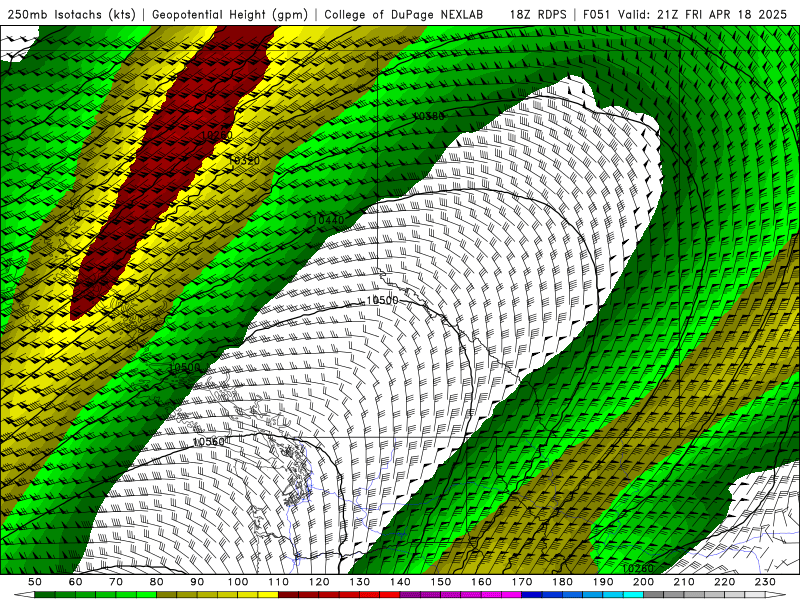800x600 pixels.
Task: Click the 60 value on the color scale
Action: click(x=75, y=582)
